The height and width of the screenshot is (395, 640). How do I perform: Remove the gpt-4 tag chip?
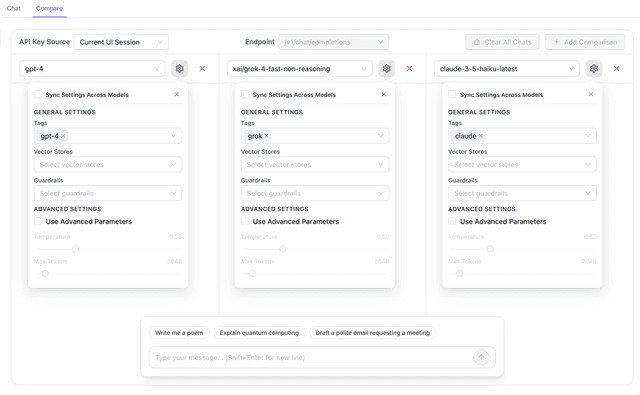(x=63, y=136)
